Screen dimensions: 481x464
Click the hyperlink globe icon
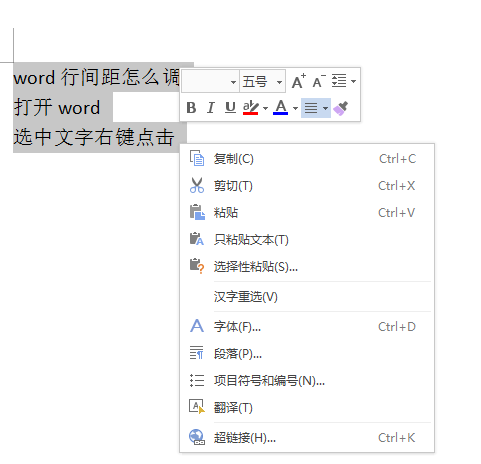tap(197, 437)
